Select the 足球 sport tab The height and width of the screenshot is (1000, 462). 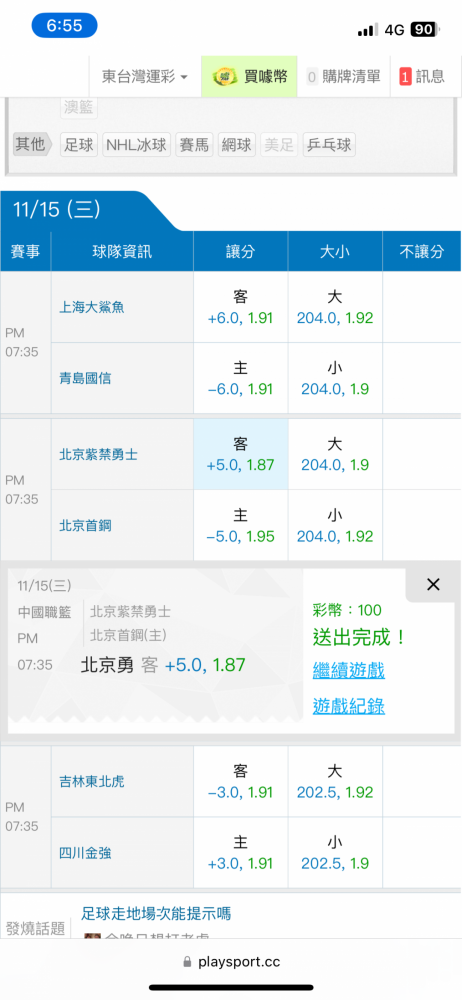pos(79,145)
